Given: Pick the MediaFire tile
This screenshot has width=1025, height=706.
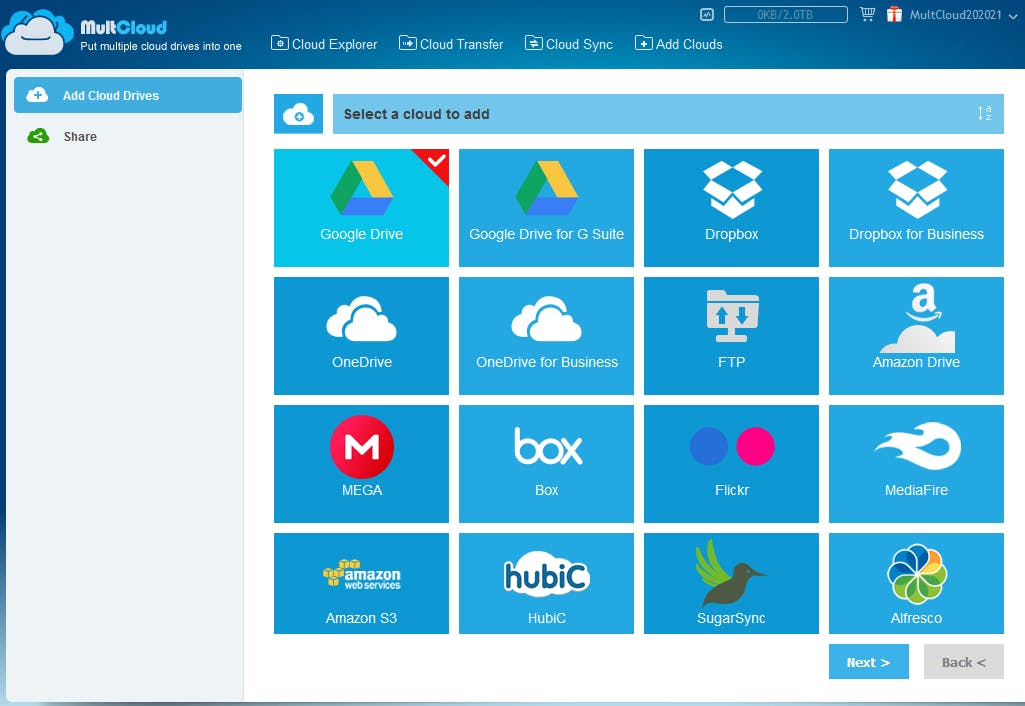Looking at the screenshot, I should (916, 464).
